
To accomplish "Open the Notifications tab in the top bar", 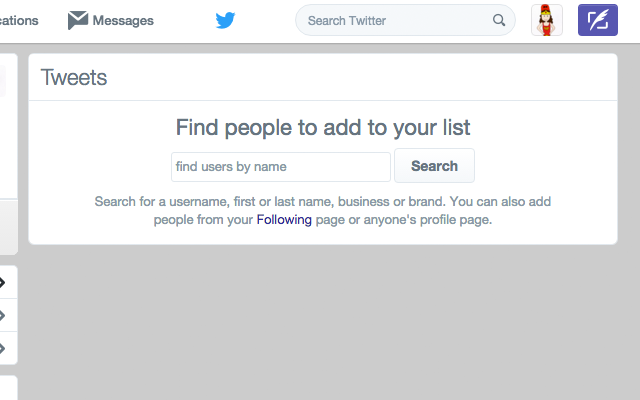I will 19,20.
